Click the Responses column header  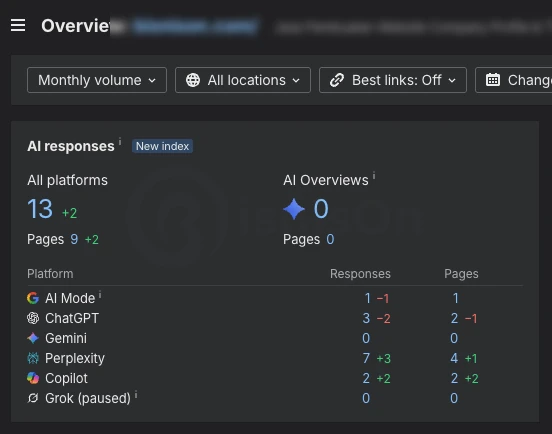360,274
